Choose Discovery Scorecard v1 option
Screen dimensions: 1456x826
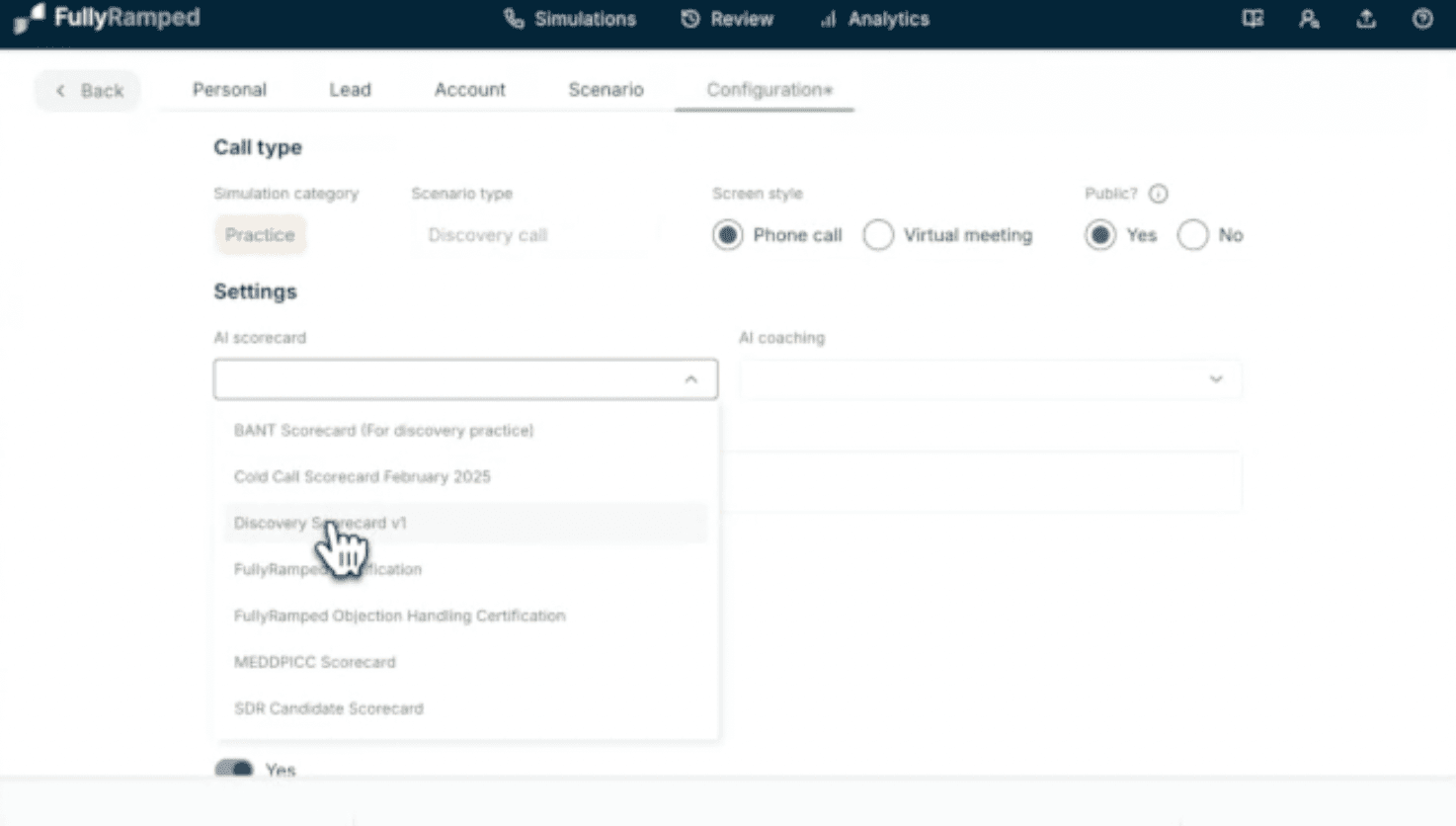465,523
